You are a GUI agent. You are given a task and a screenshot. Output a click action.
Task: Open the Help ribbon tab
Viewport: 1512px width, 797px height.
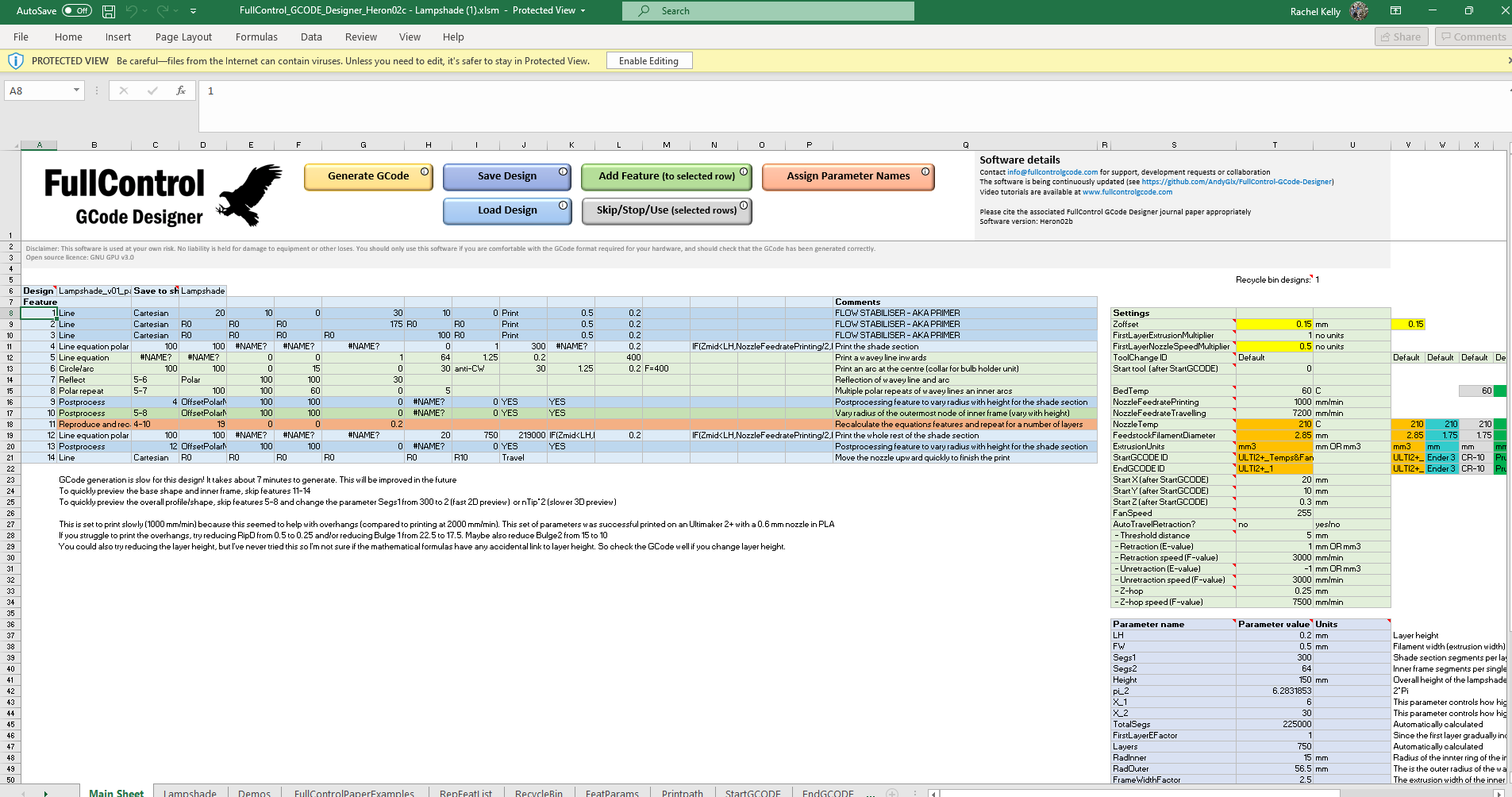[x=453, y=37]
